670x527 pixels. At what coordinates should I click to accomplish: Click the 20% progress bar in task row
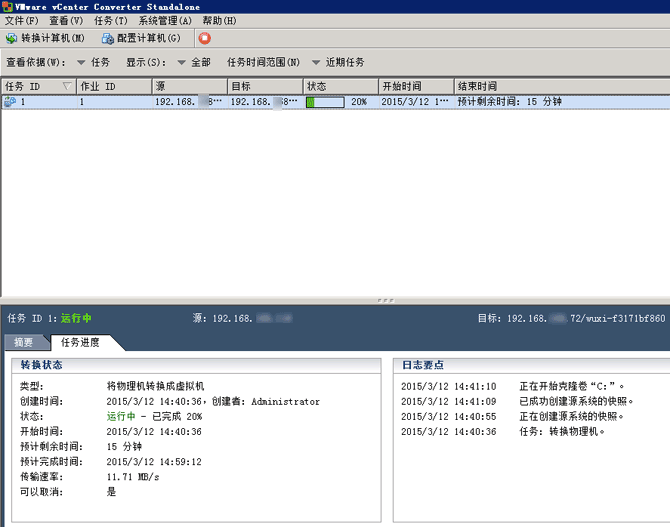click(325, 102)
